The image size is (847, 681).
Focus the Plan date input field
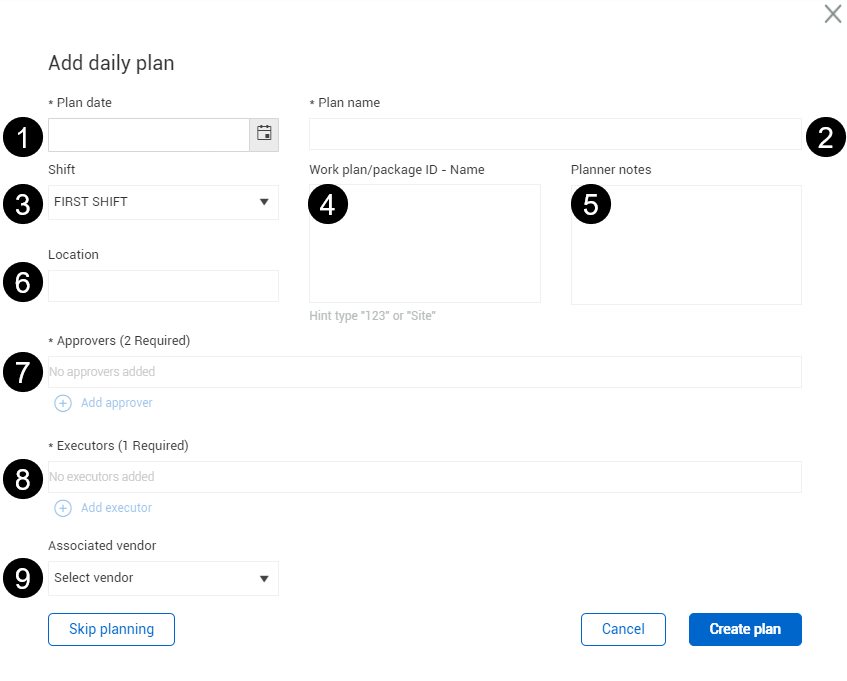tap(149, 134)
